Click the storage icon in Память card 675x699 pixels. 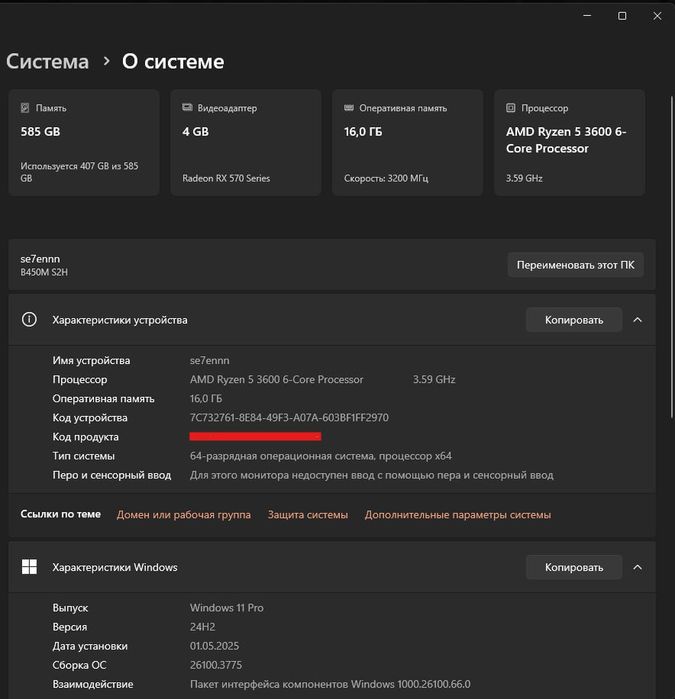(x=26, y=108)
